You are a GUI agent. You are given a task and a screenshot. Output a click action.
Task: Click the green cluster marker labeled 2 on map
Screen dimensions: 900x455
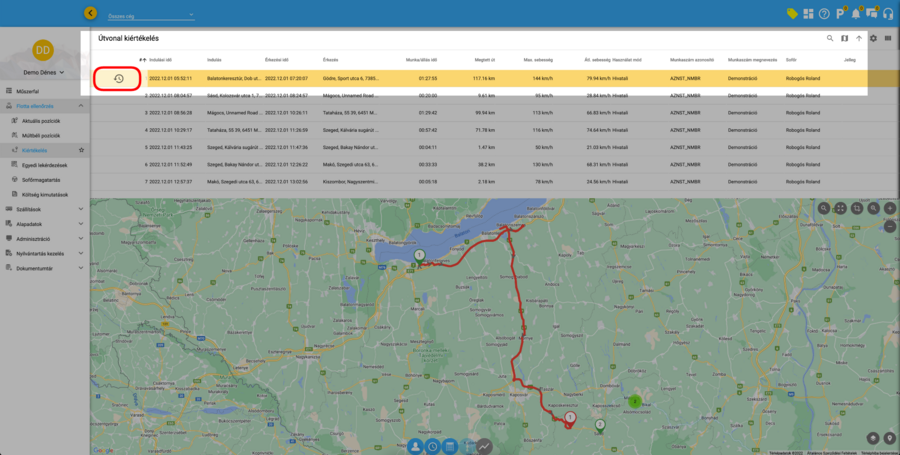(x=634, y=402)
